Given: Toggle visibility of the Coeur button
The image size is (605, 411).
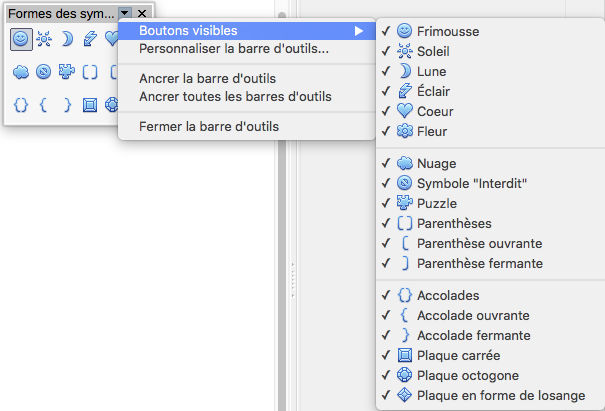Looking at the screenshot, I should pyautogui.click(x=490, y=111).
